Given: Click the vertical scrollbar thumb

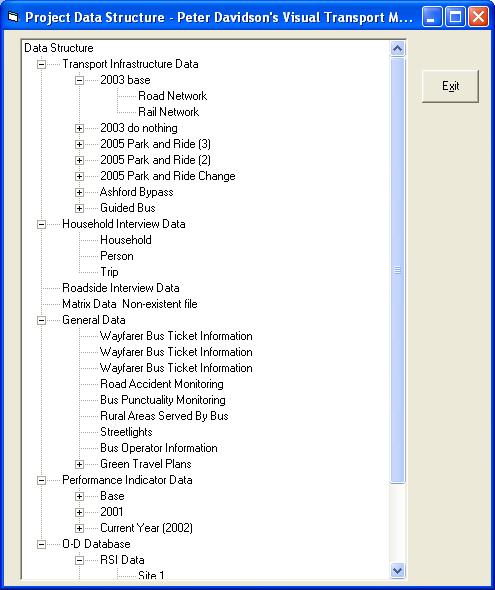Looking at the screenshot, I should coord(398,270).
